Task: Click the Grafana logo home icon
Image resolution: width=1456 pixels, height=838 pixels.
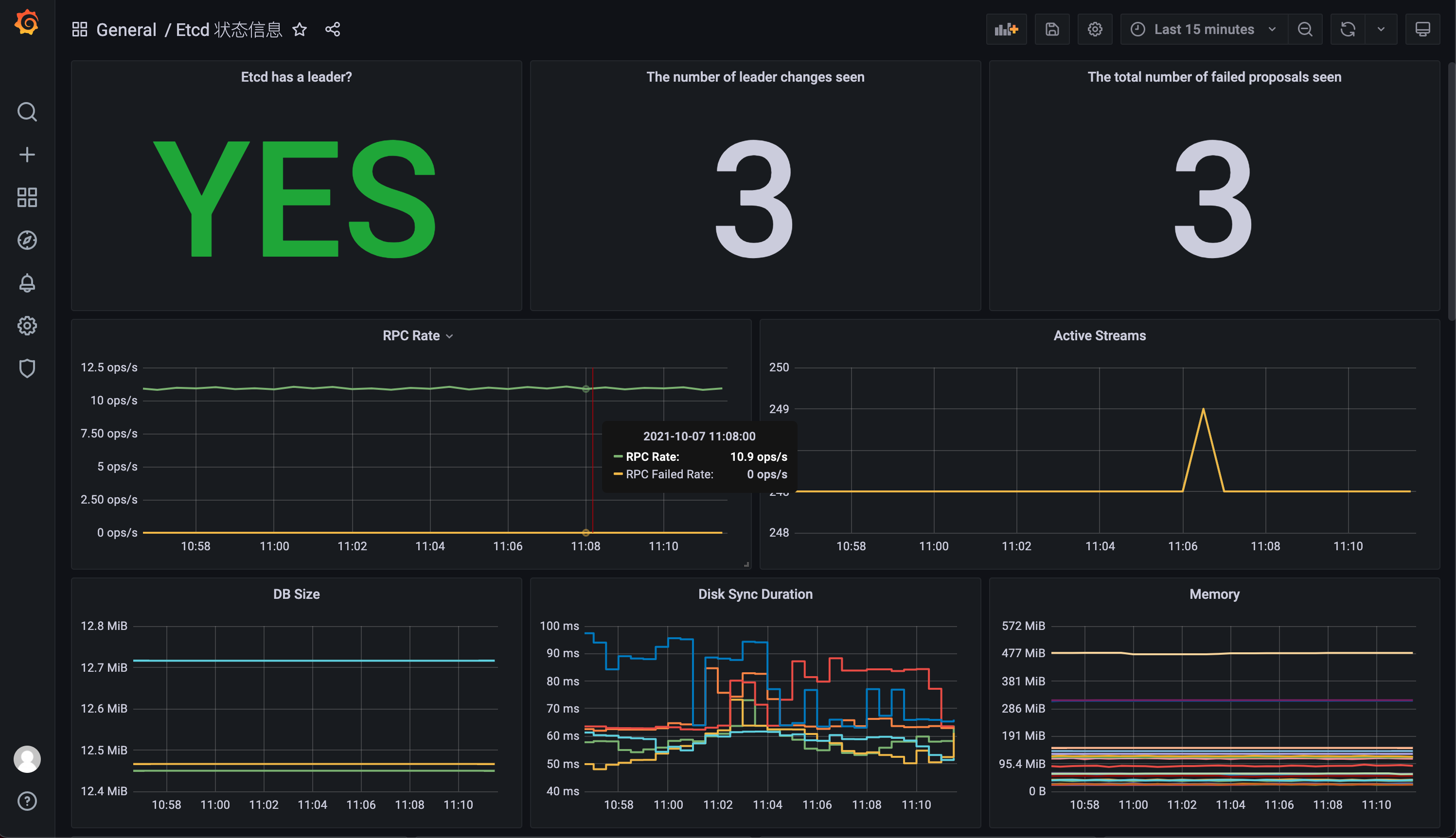Action: tap(27, 23)
